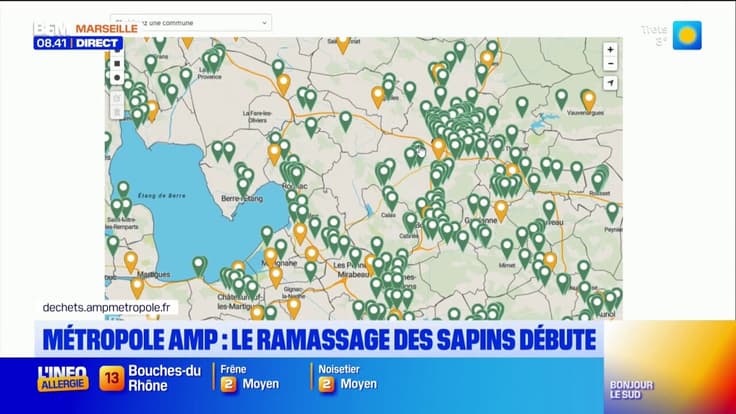This screenshot has width=736, height=414.
Task: Select the MARSEILLE channel label
Action: click(107, 29)
